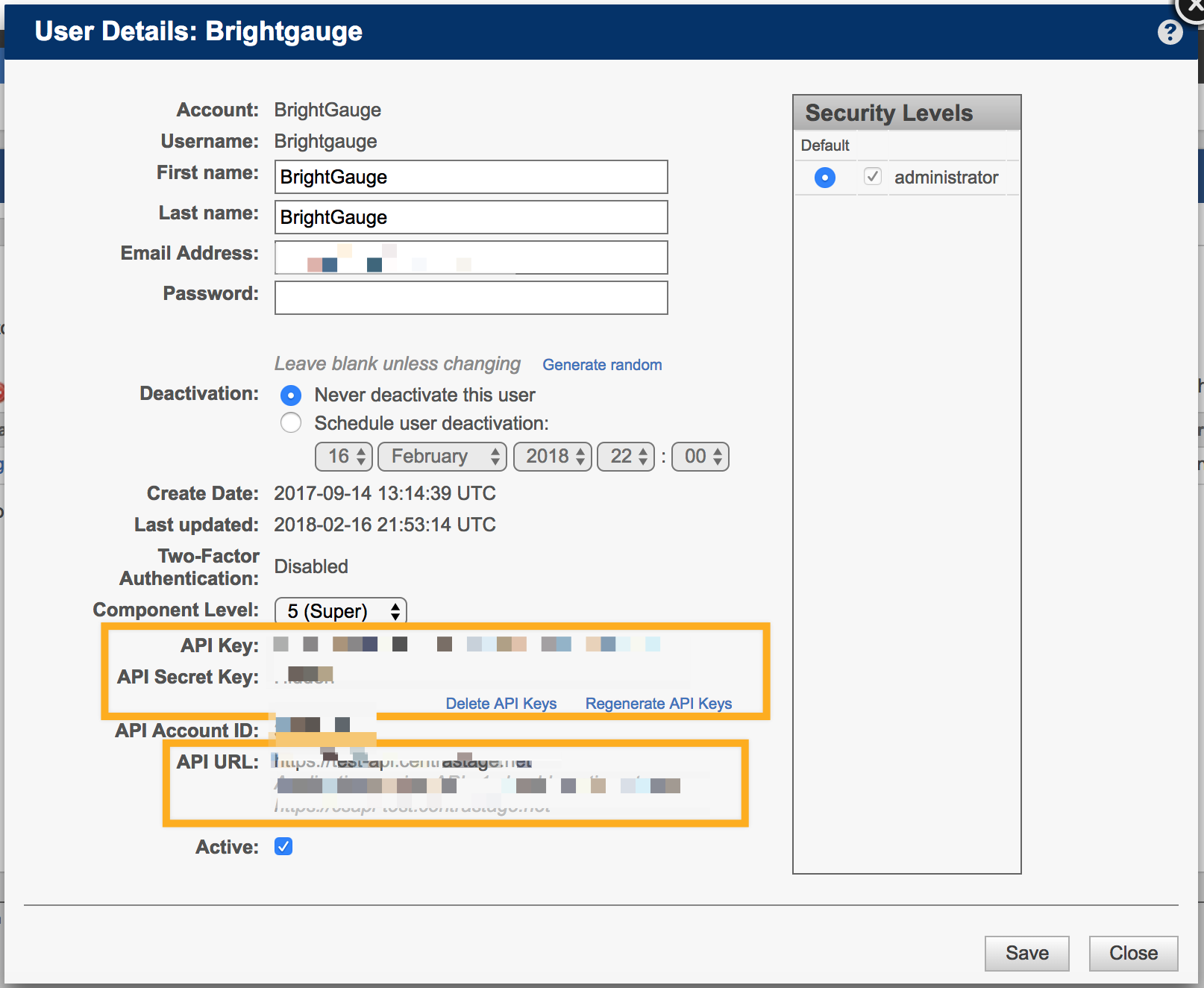Click the Username value Brightgauge

325,141
